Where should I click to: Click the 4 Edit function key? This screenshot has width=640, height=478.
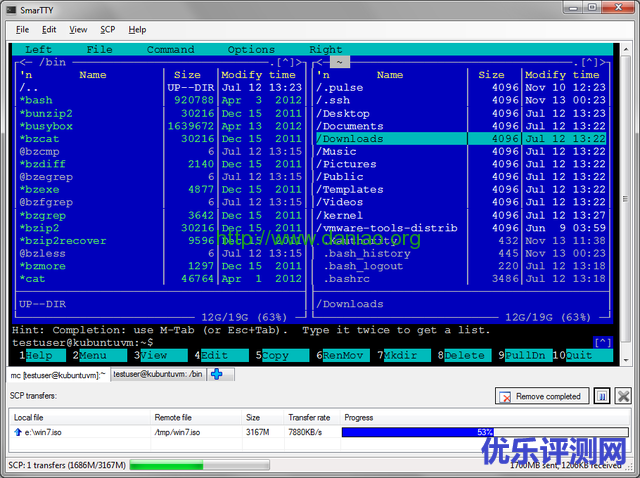tap(221, 356)
